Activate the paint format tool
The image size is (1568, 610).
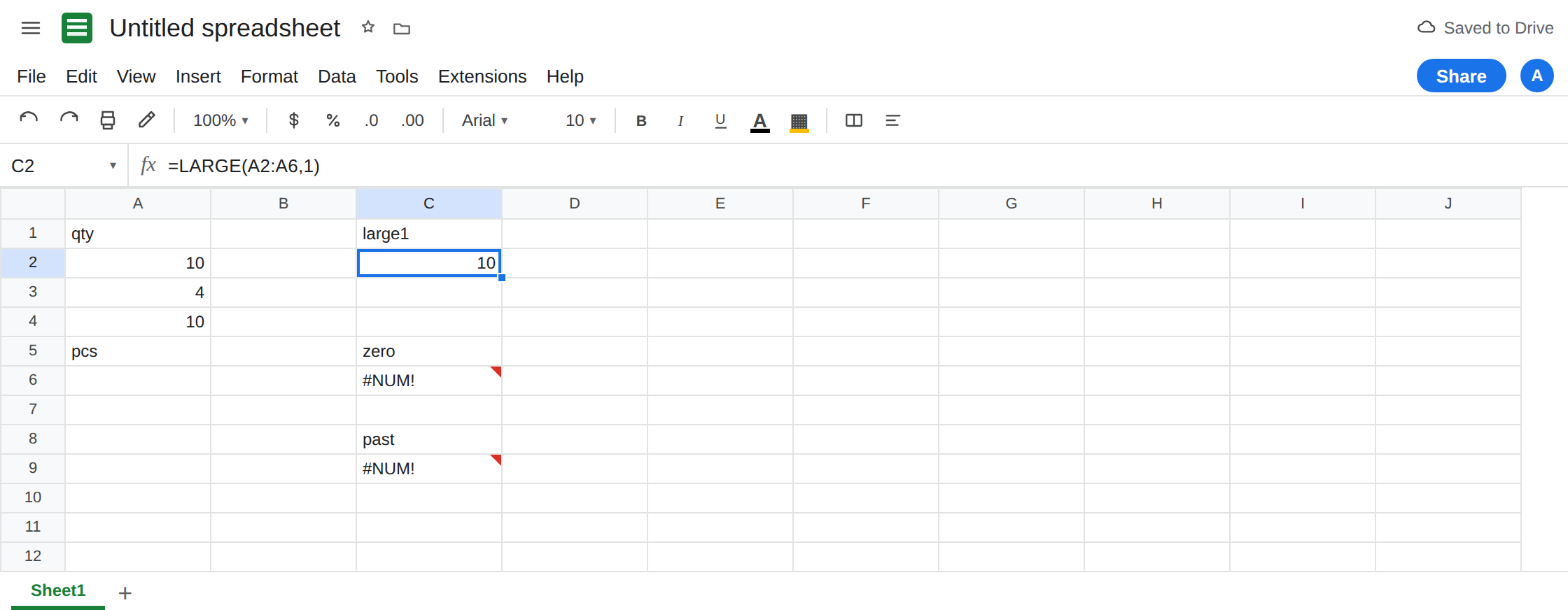(x=146, y=120)
